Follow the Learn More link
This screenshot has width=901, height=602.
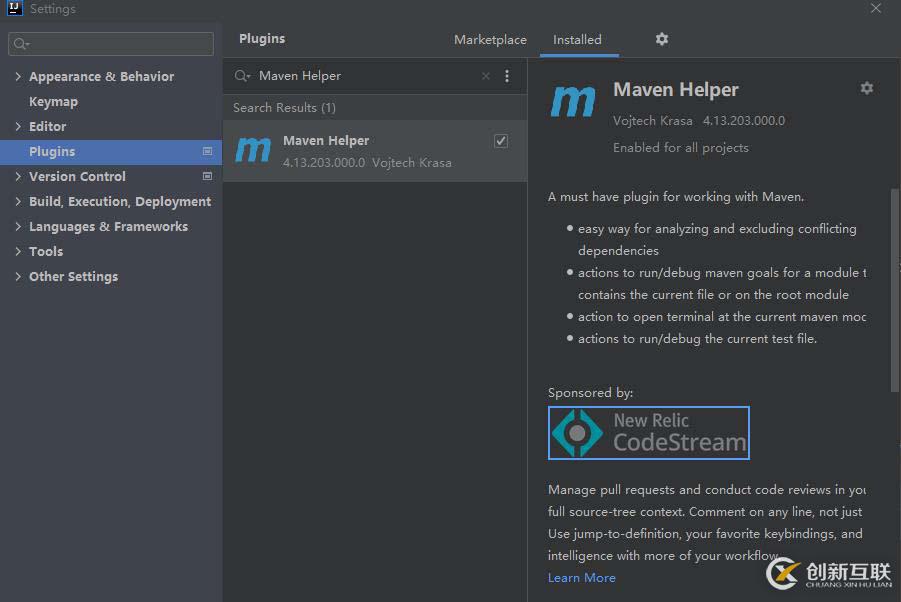click(x=582, y=577)
